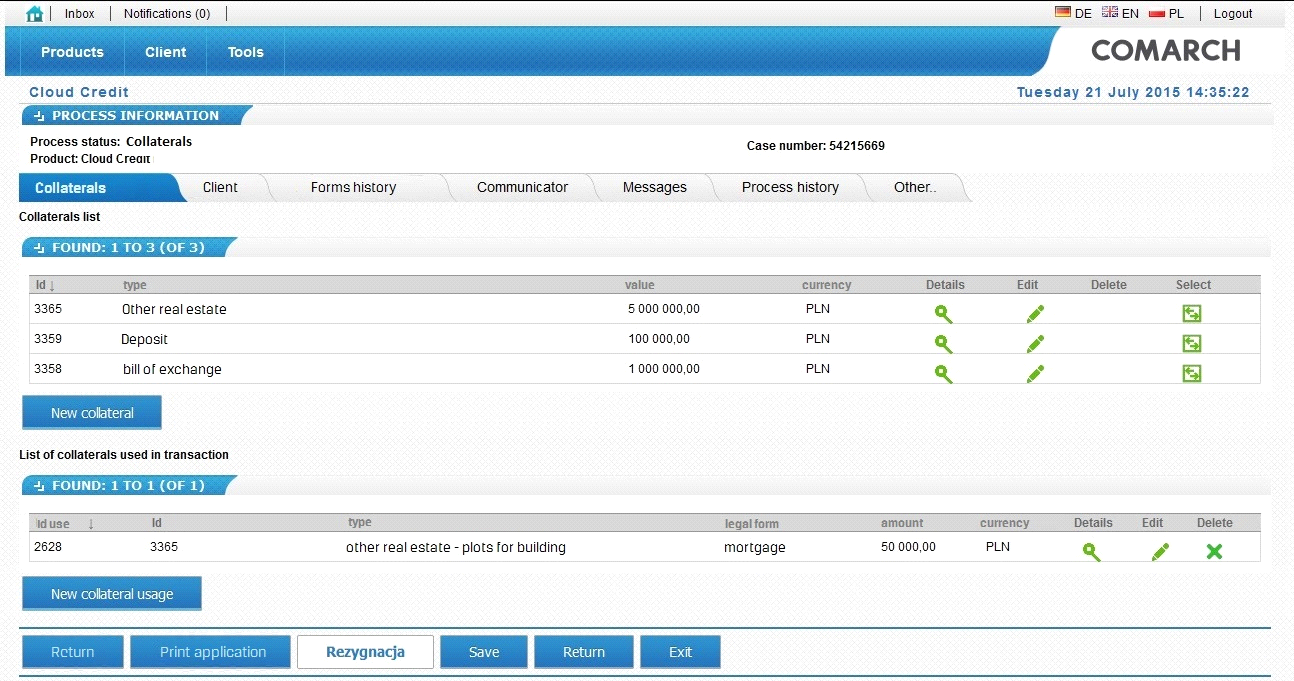1294x681 pixels.
Task: Open the Other.. tab
Action: [x=915, y=187]
